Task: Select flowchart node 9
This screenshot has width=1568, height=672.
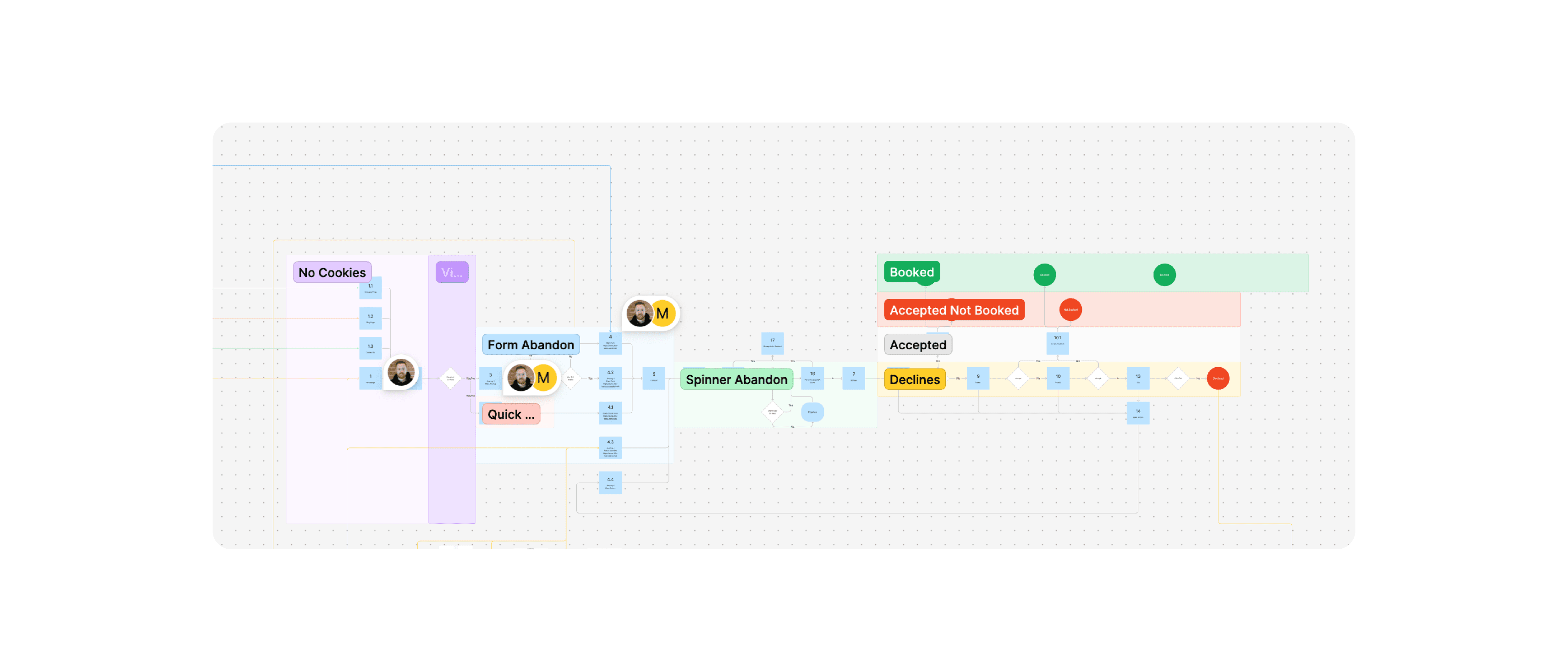Action: point(978,378)
